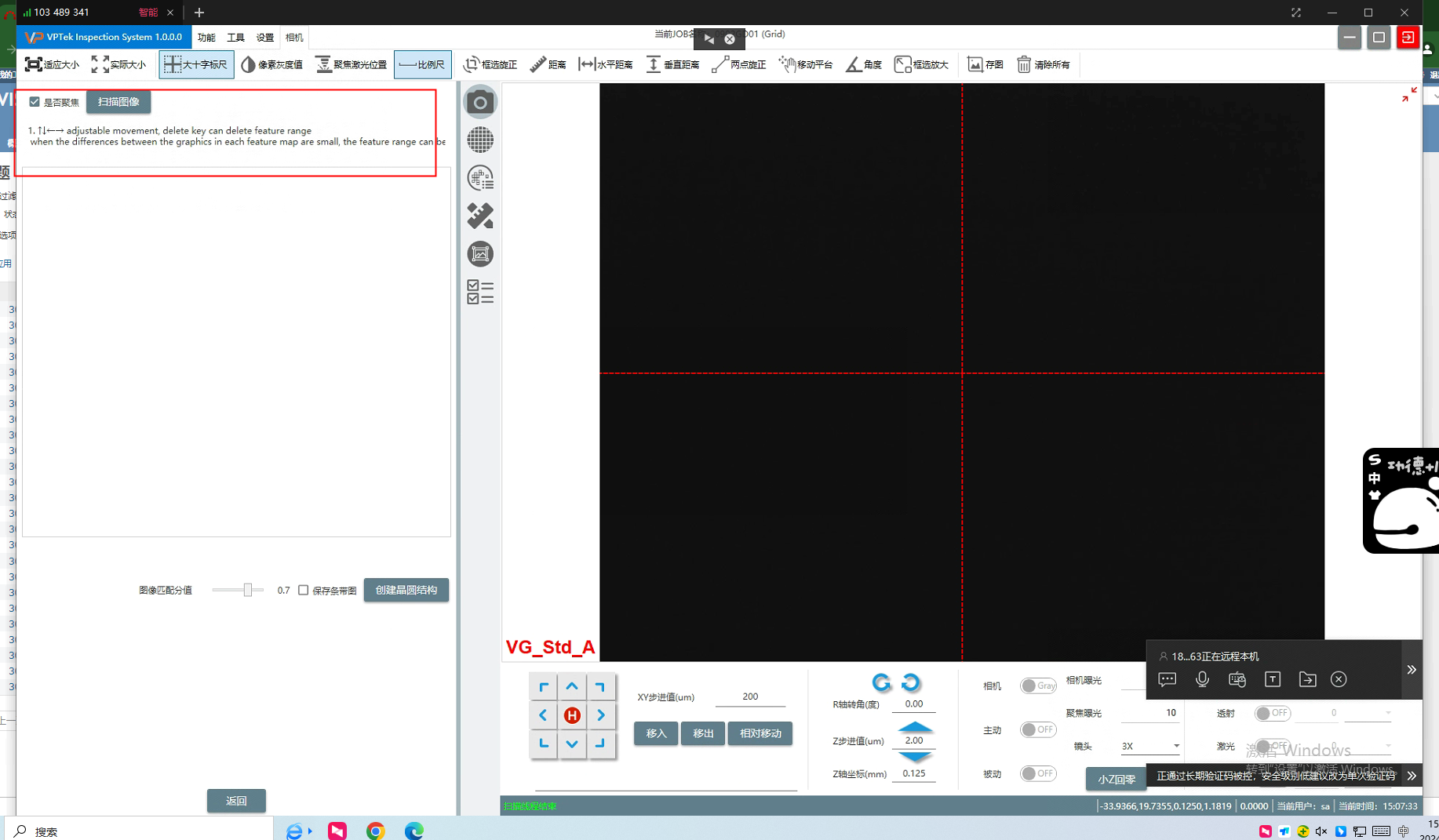Check the 保存条带图 checkbox
This screenshot has height=840, width=1439.
[304, 590]
